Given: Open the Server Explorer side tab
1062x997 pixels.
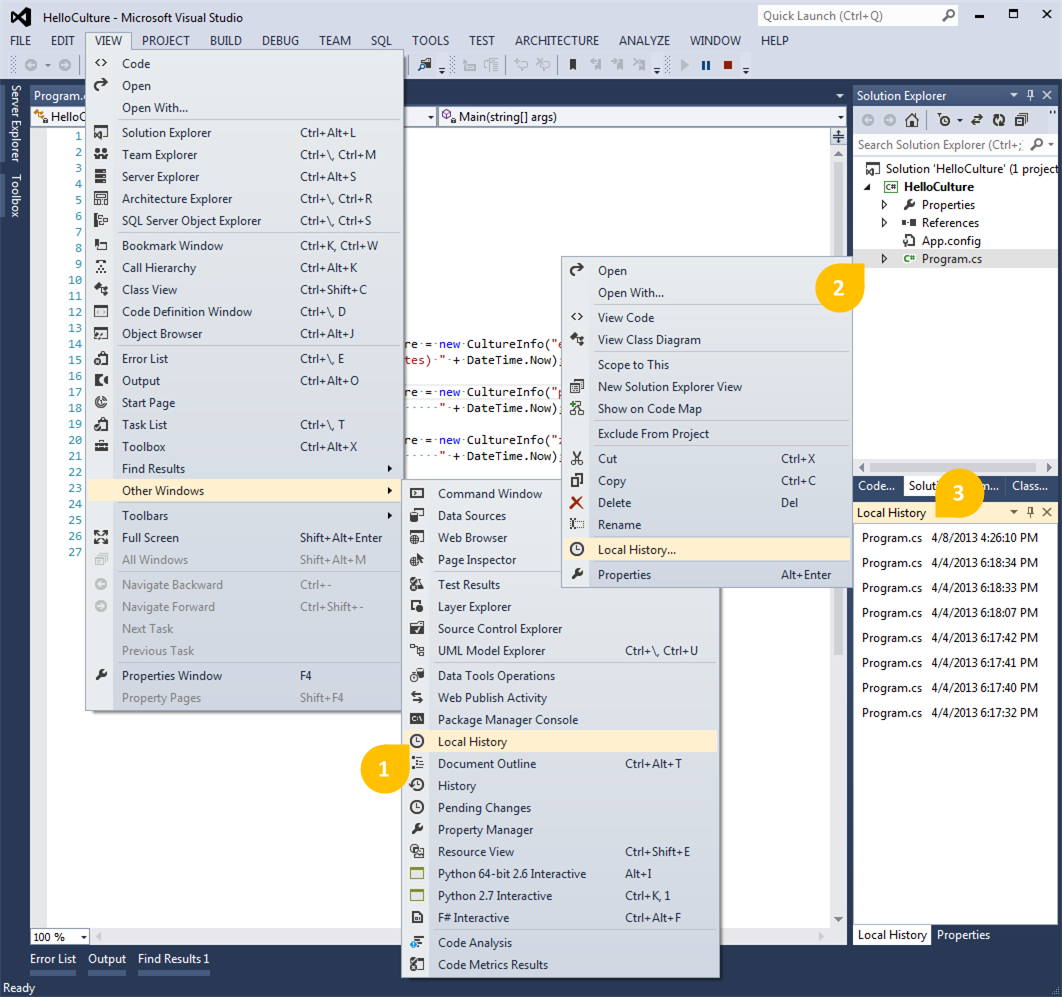Looking at the screenshot, I should [16, 123].
